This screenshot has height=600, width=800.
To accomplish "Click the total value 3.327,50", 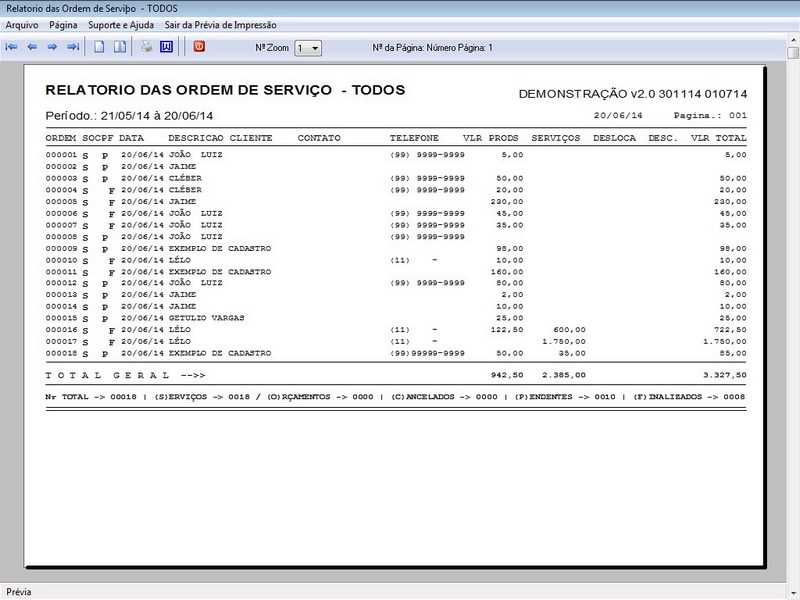I will coord(724,375).
